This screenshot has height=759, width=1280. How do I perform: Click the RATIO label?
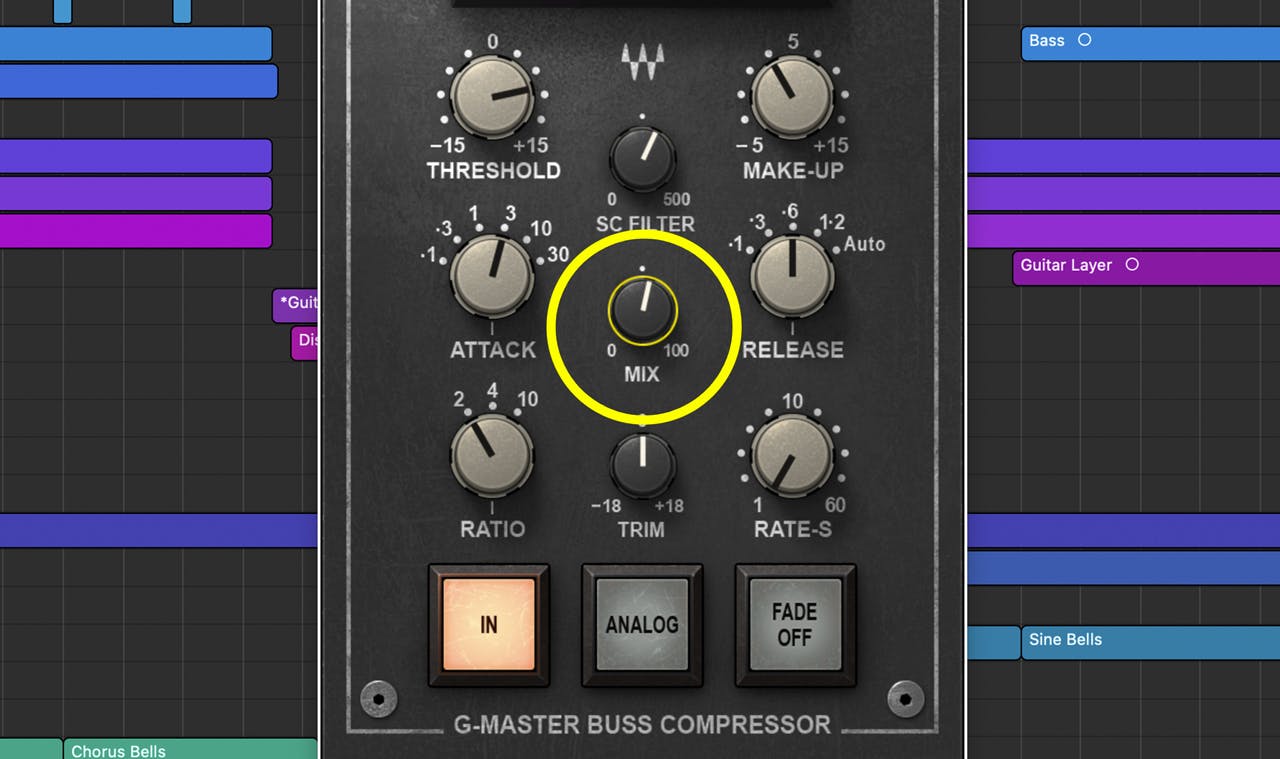(x=492, y=528)
